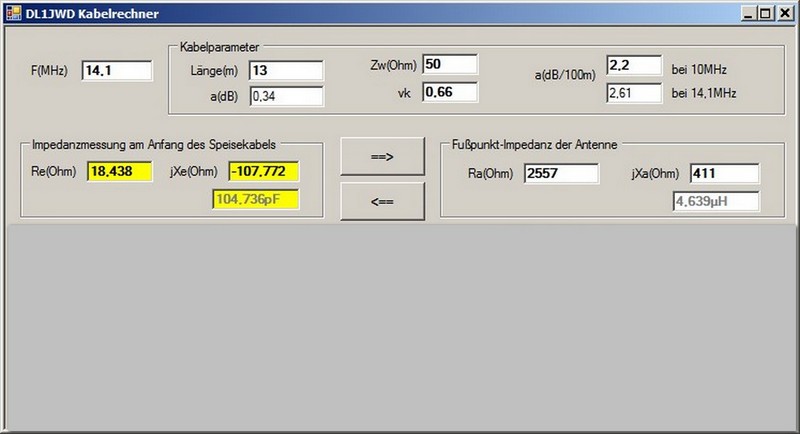
Task: Click the Re(Ohm) label
Action: [x=54, y=171]
